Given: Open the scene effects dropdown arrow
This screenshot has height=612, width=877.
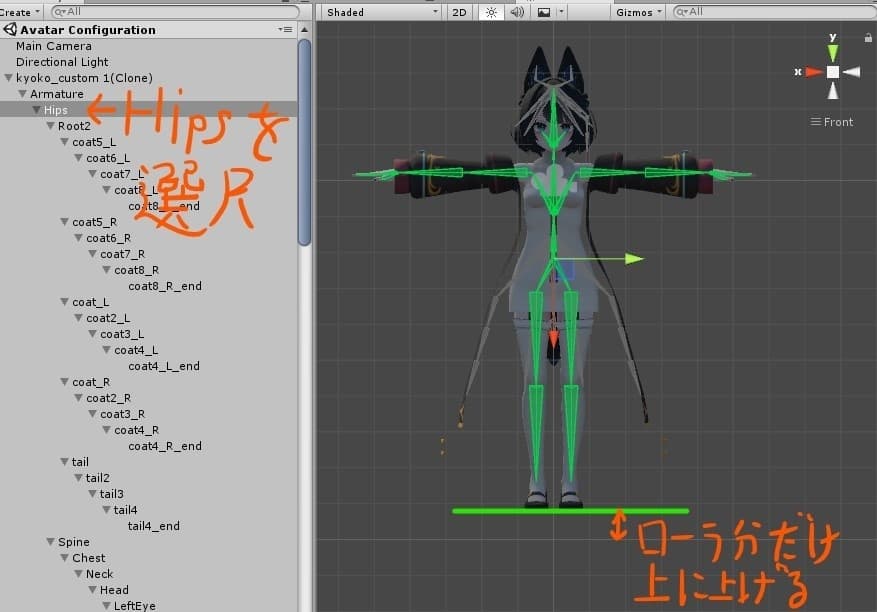Looking at the screenshot, I should (x=562, y=12).
